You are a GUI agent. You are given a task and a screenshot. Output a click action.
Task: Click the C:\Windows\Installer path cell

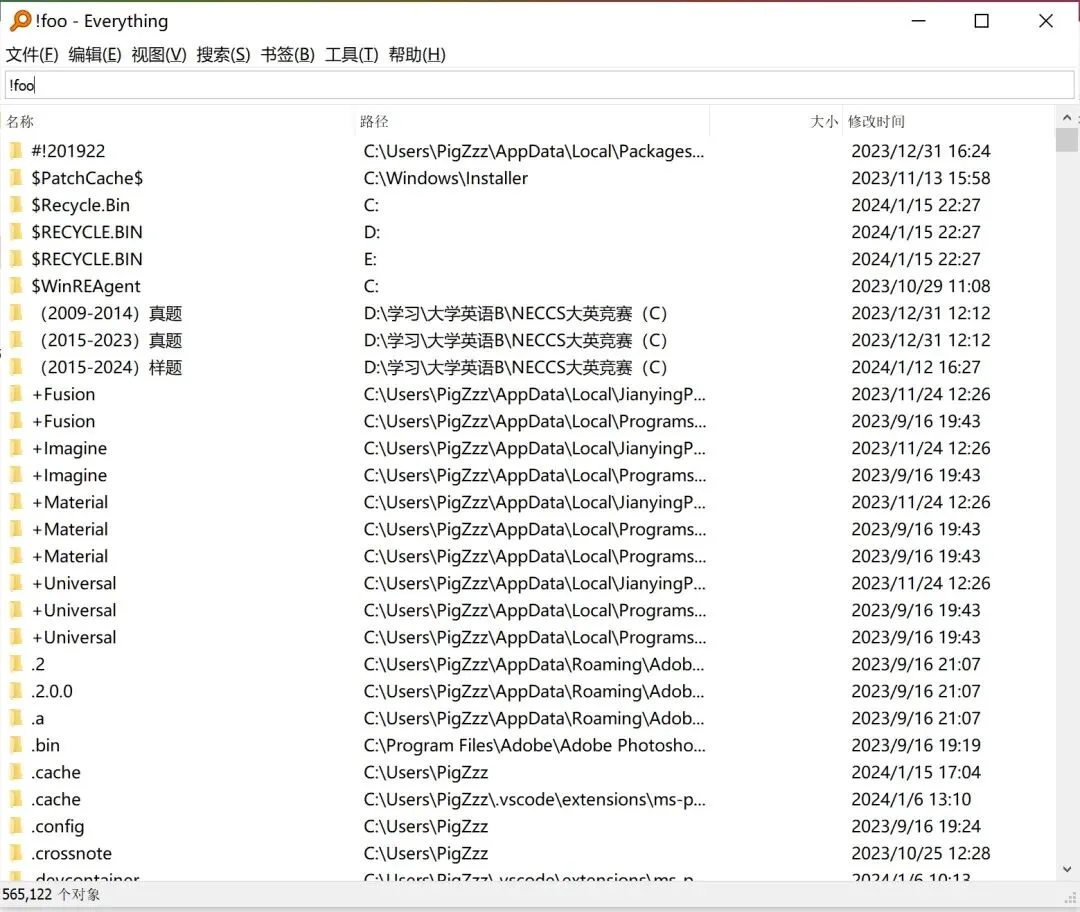(446, 178)
